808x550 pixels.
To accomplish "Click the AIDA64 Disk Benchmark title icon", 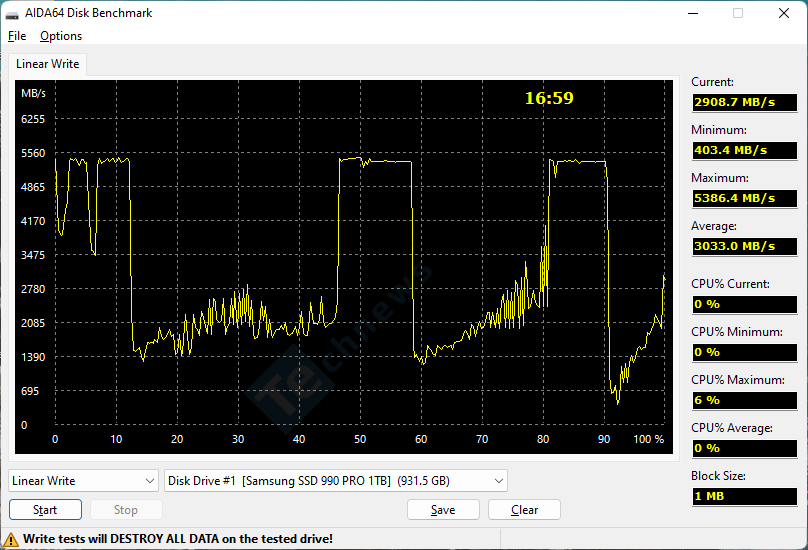I will click(x=12, y=14).
